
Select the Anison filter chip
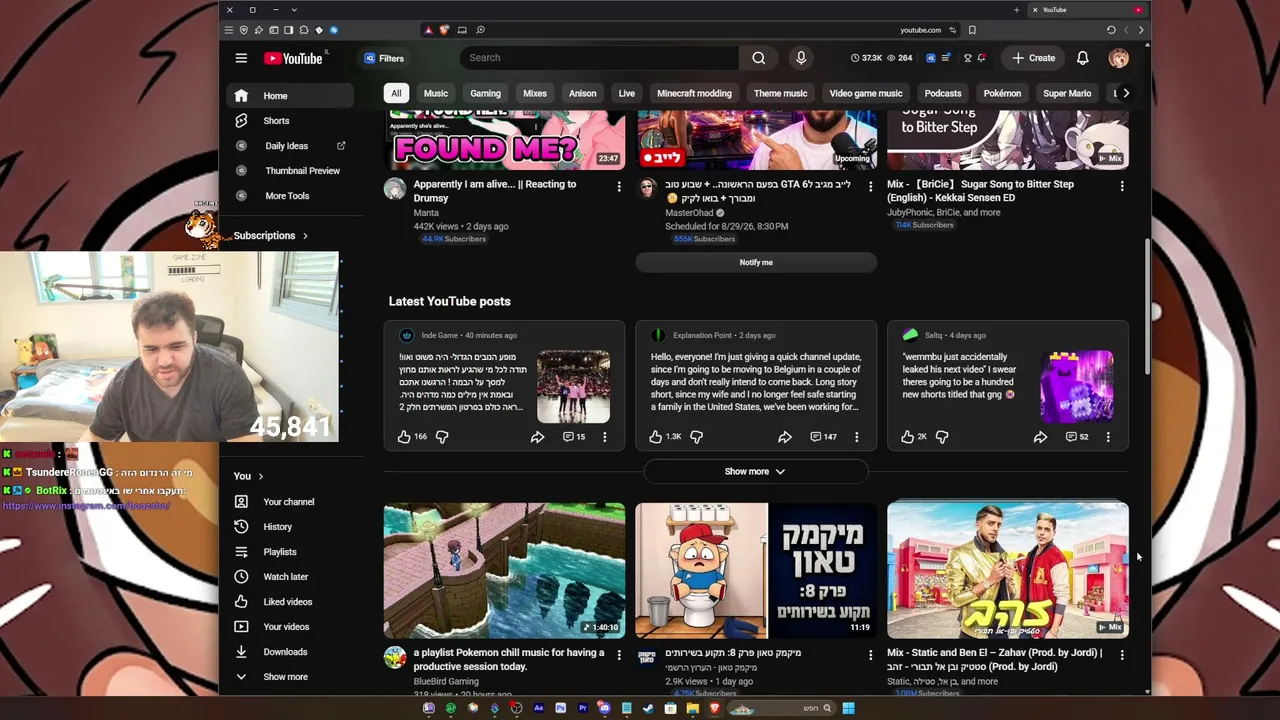(583, 93)
